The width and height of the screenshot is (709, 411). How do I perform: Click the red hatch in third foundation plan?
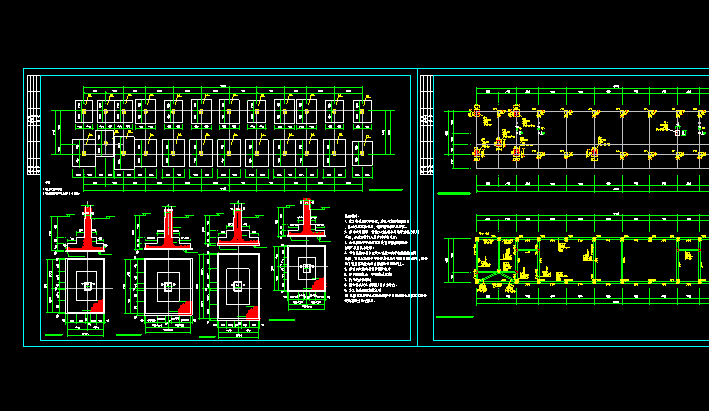250,311
